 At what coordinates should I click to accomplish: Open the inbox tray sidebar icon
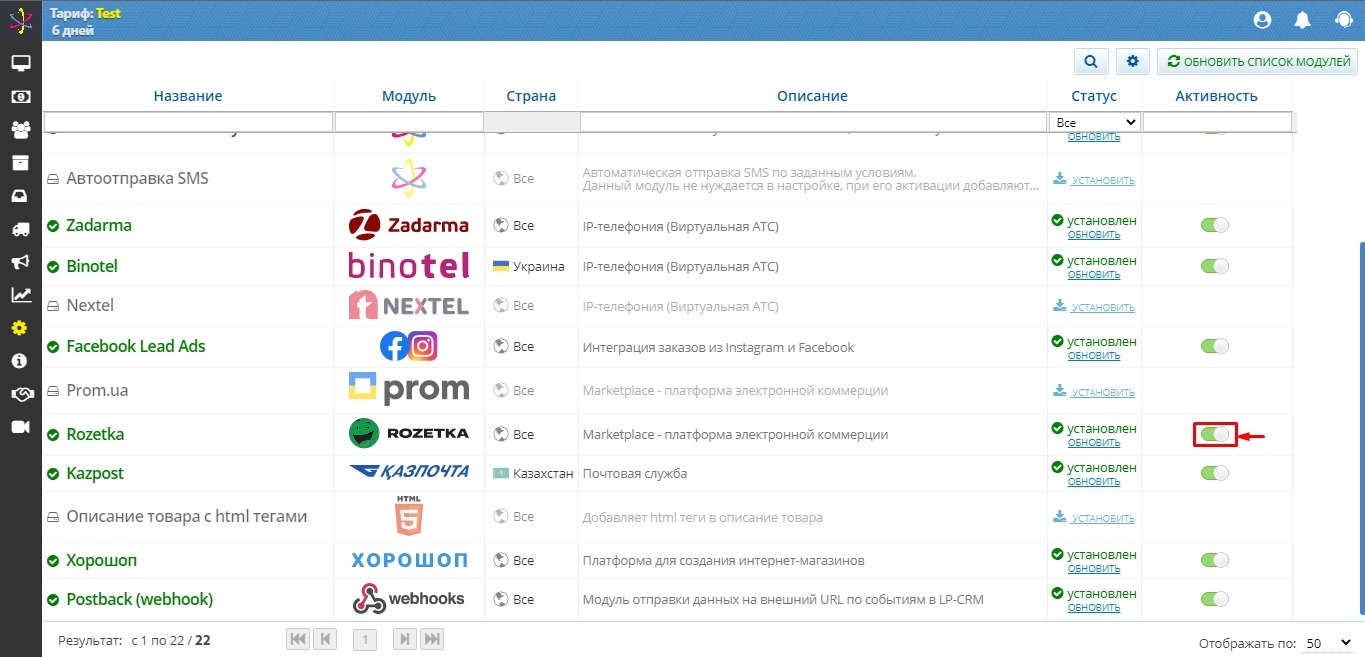(20, 196)
